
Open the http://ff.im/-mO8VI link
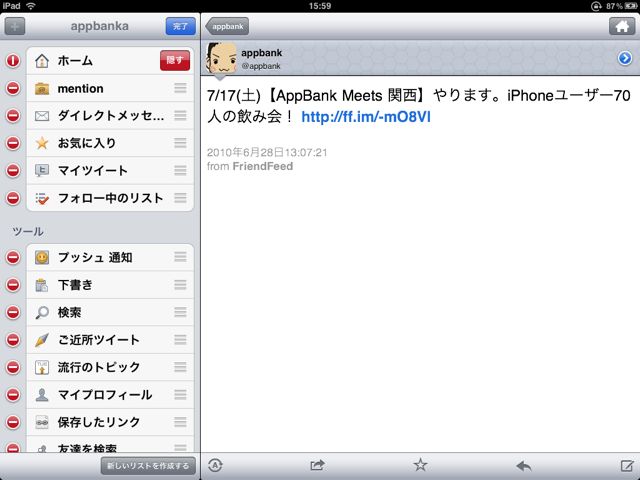[366, 117]
